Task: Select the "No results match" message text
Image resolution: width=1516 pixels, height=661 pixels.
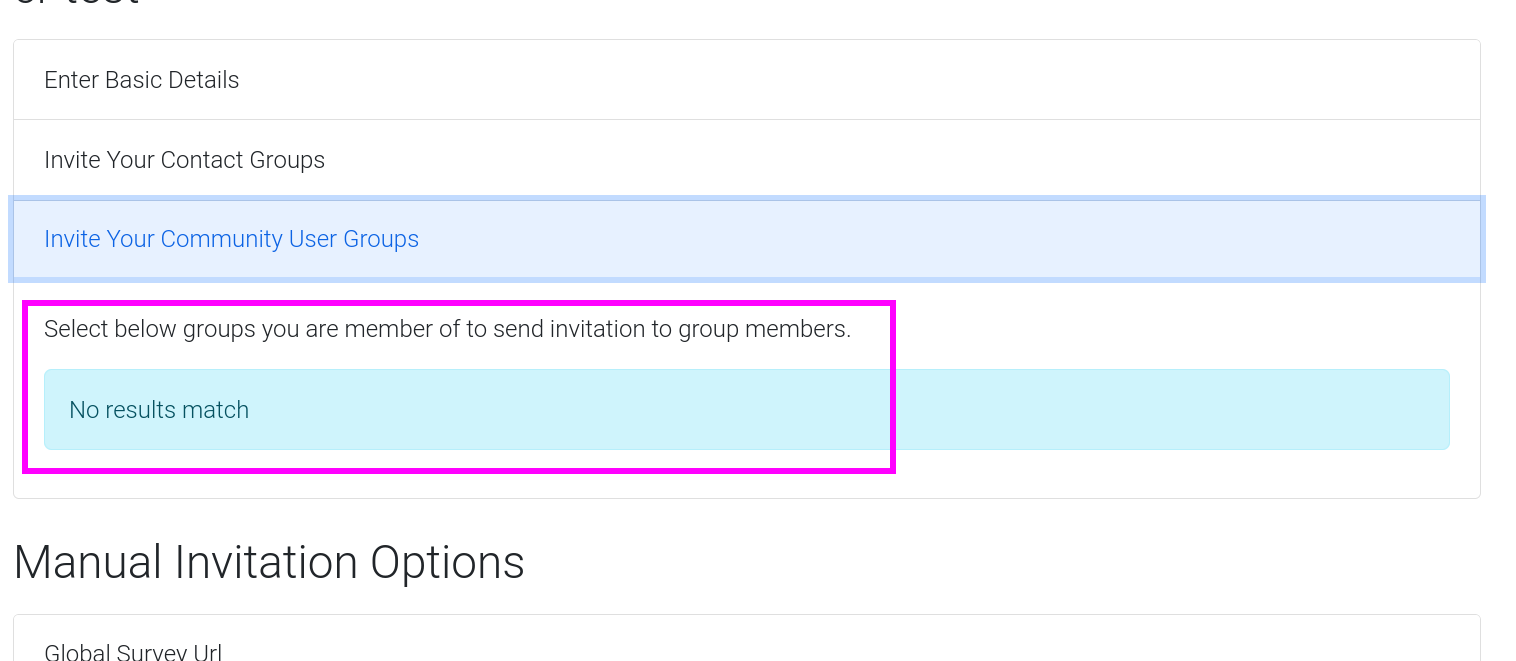Action: tap(159, 410)
